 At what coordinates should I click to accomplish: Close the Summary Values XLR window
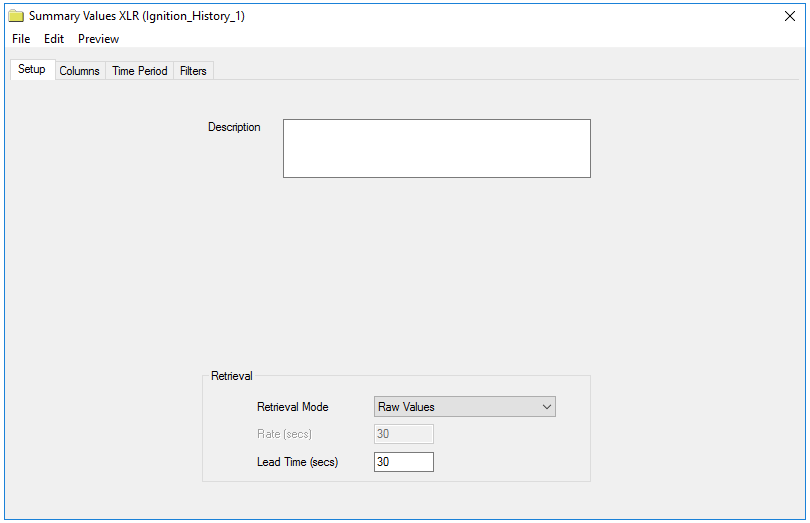789,16
